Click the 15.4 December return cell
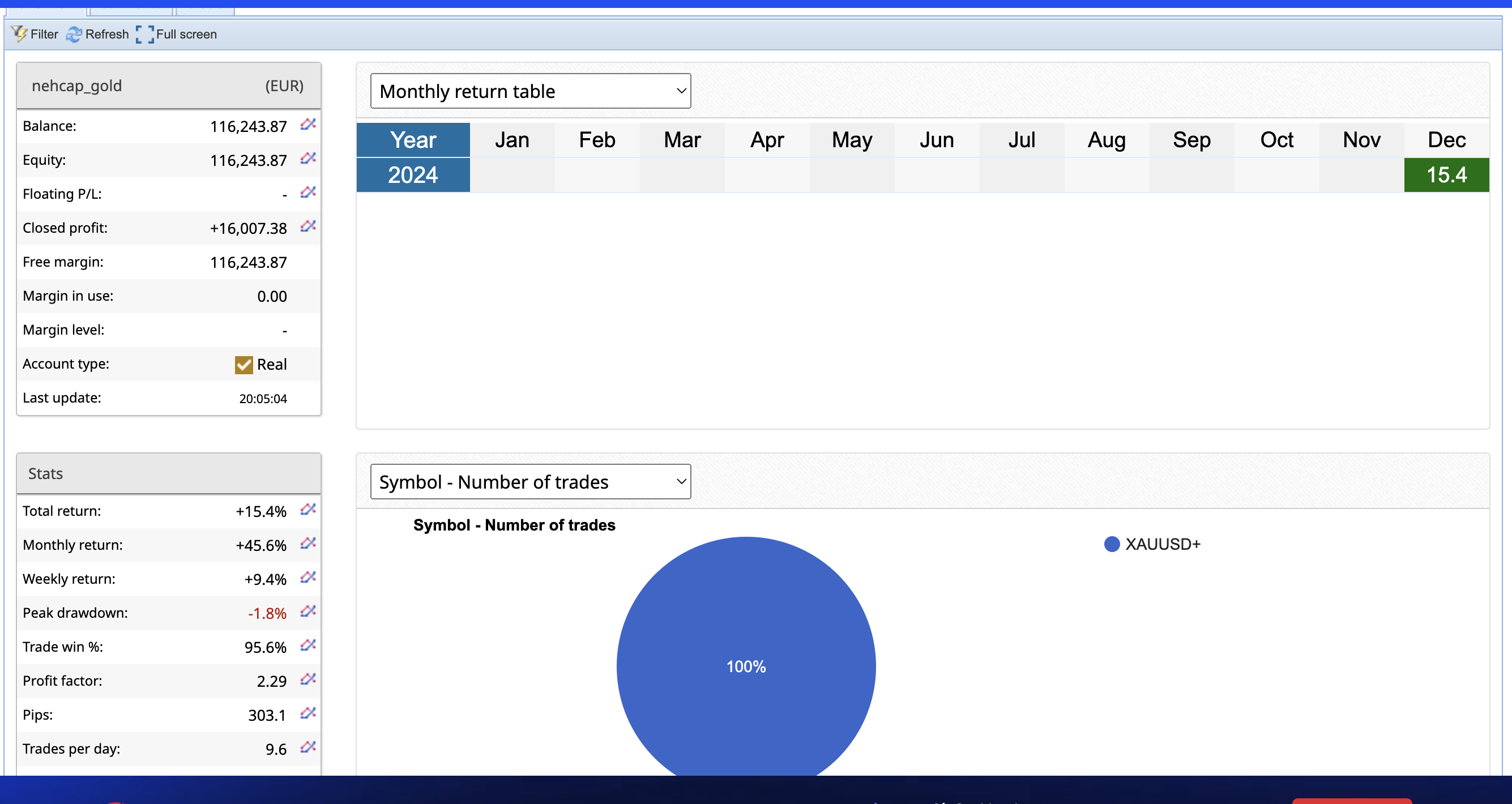 (x=1446, y=175)
